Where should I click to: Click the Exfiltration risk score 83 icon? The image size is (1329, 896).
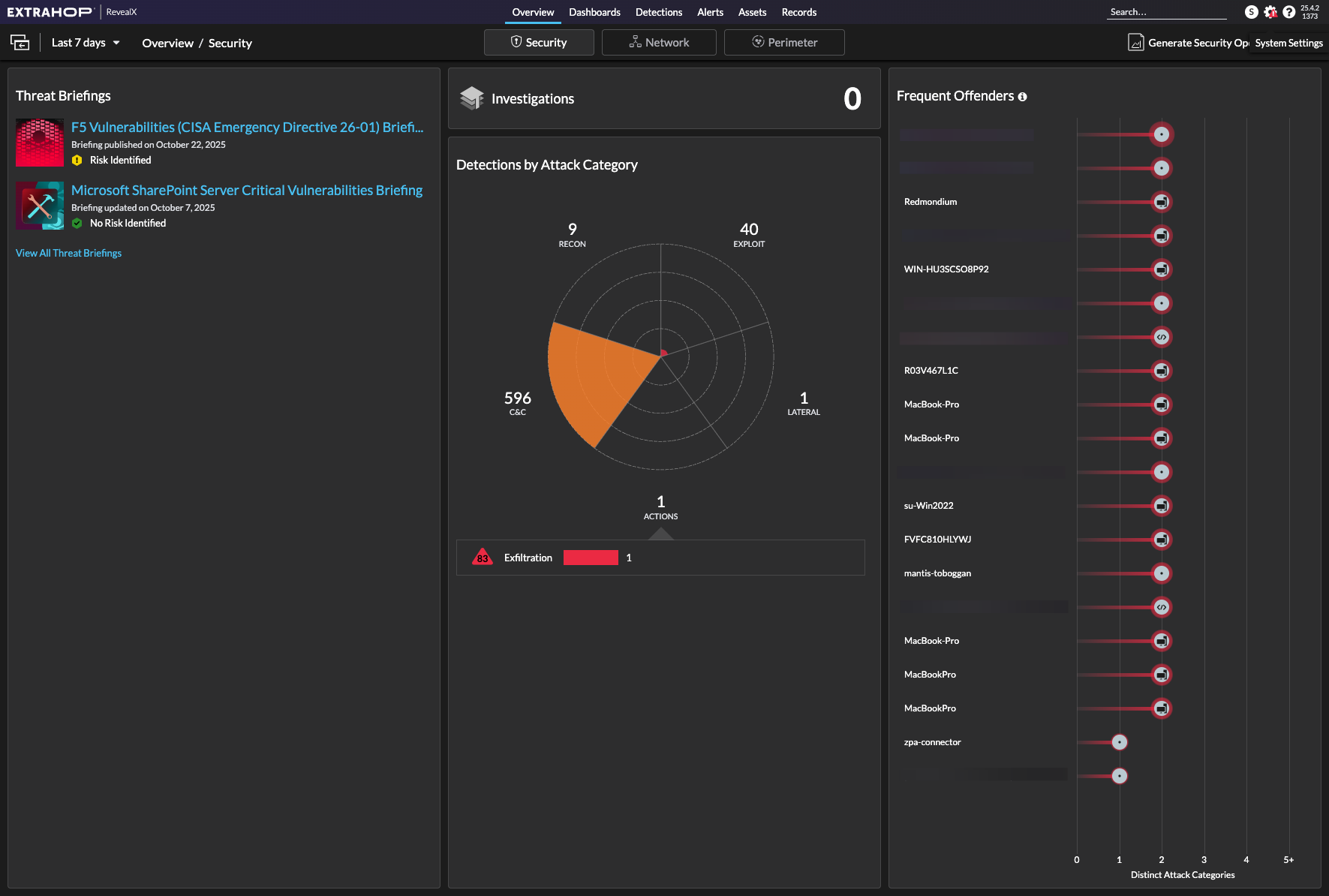click(x=483, y=558)
